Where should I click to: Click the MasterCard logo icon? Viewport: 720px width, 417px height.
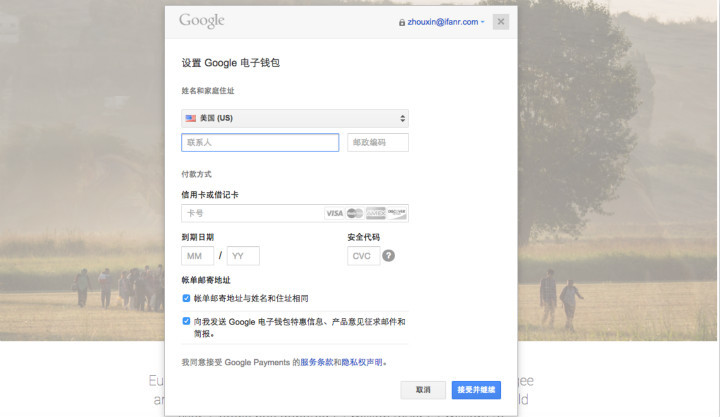[x=355, y=213]
